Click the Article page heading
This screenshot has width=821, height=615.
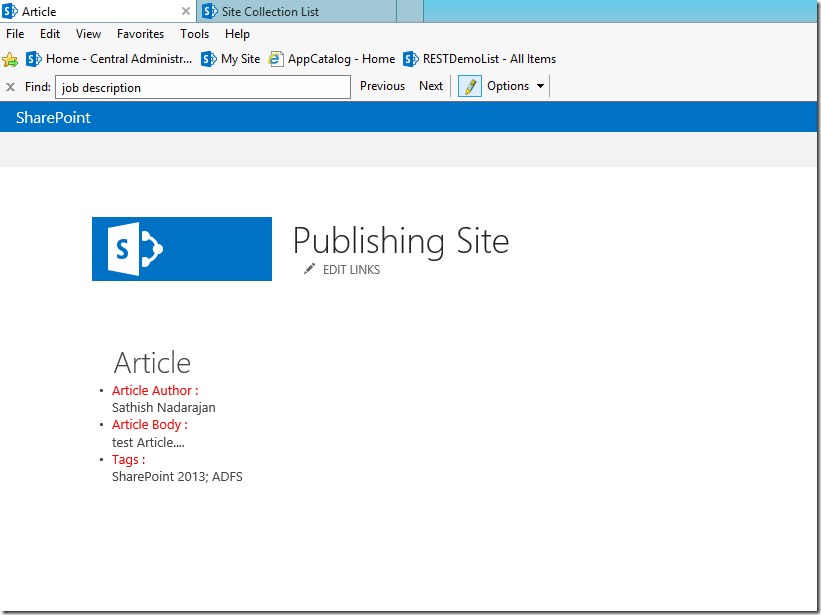tap(152, 363)
